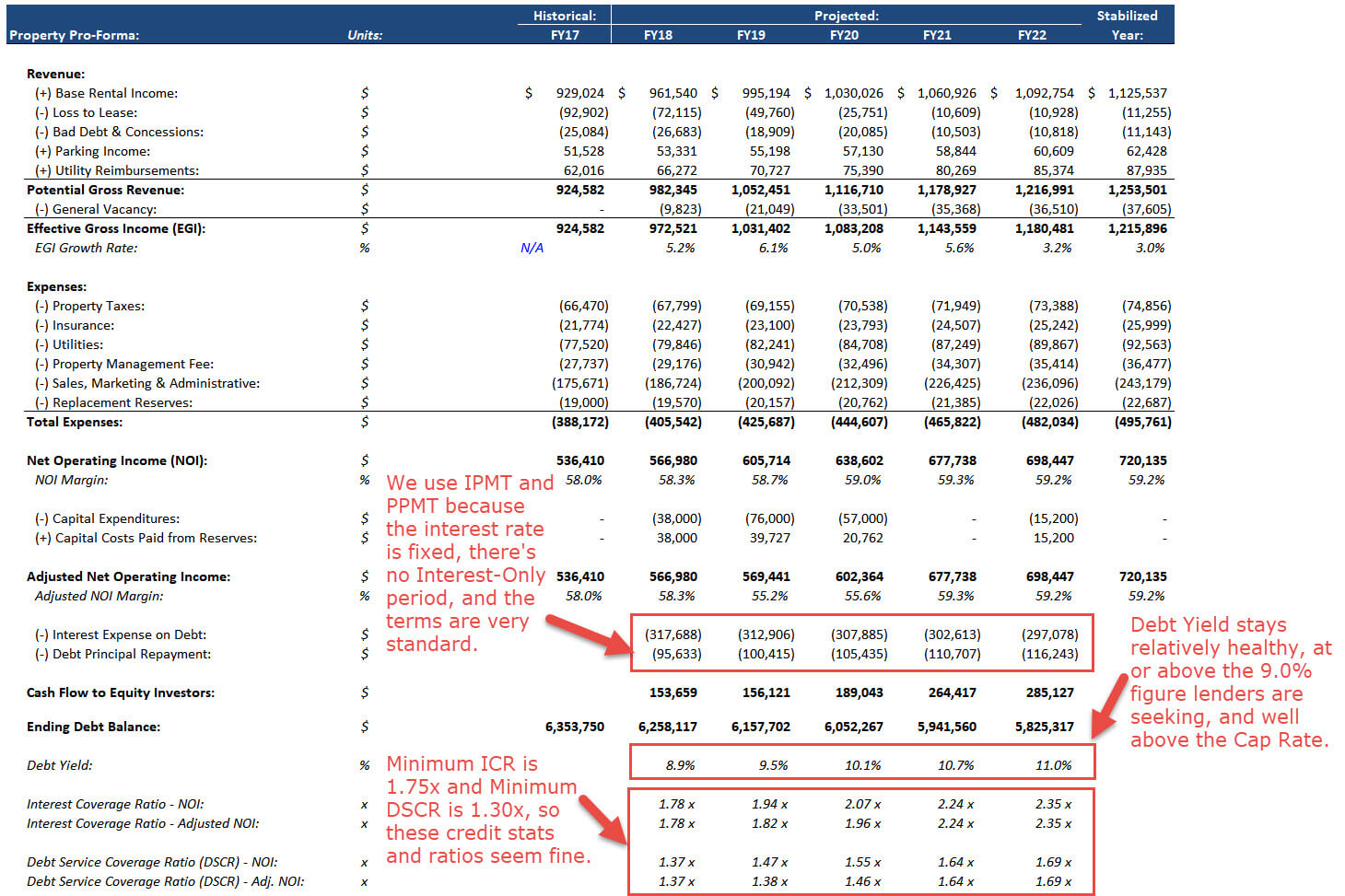Click the 'Historical:' header label
Image resolution: width=1345 pixels, height=896 pixels.
pos(565,16)
